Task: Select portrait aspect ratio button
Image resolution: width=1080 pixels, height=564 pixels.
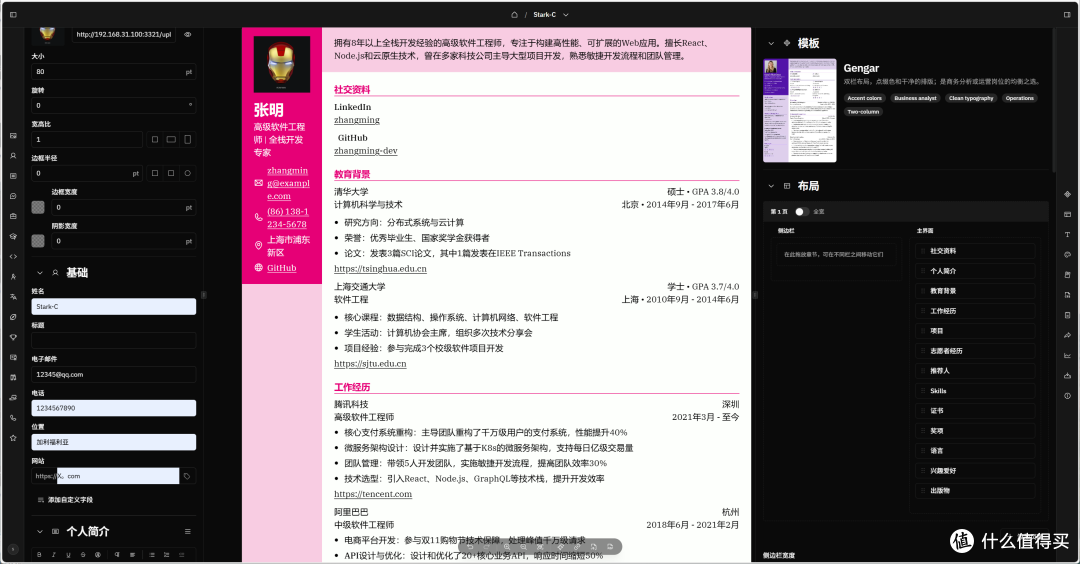Action: click(187, 139)
